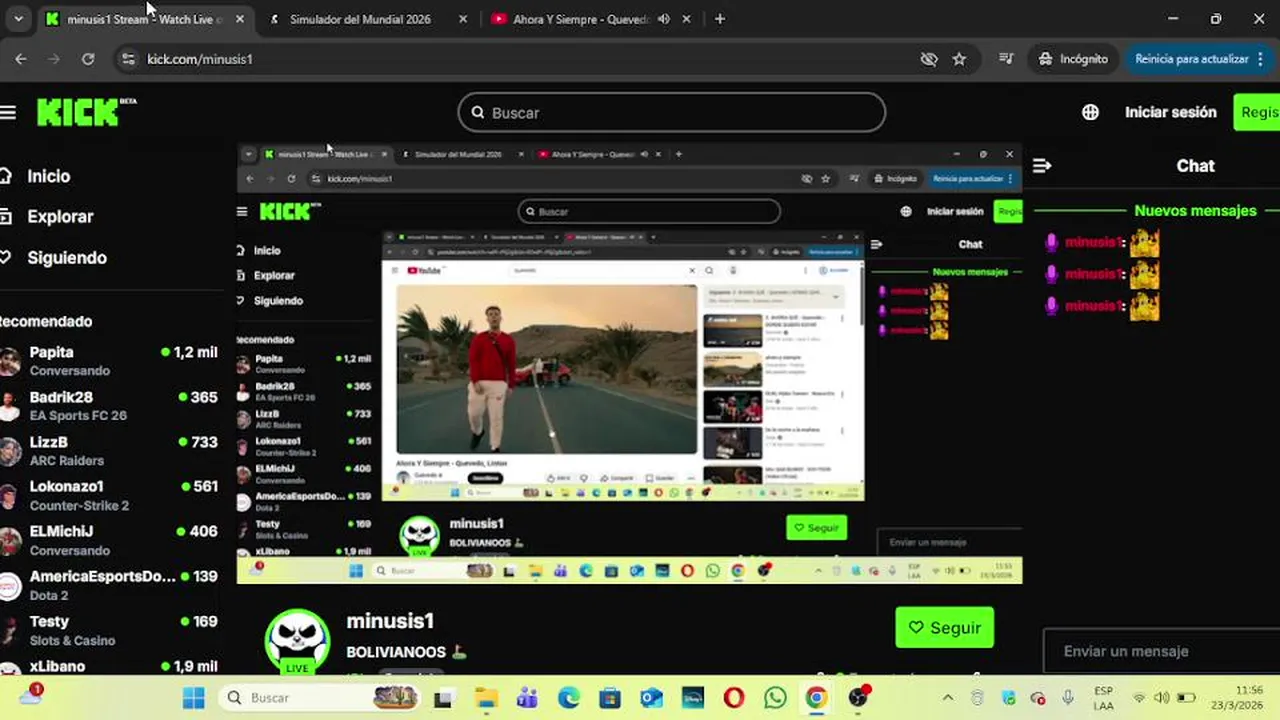Open WhatsApp from the taskbar
Screen dimensions: 1280x720
coord(775,698)
